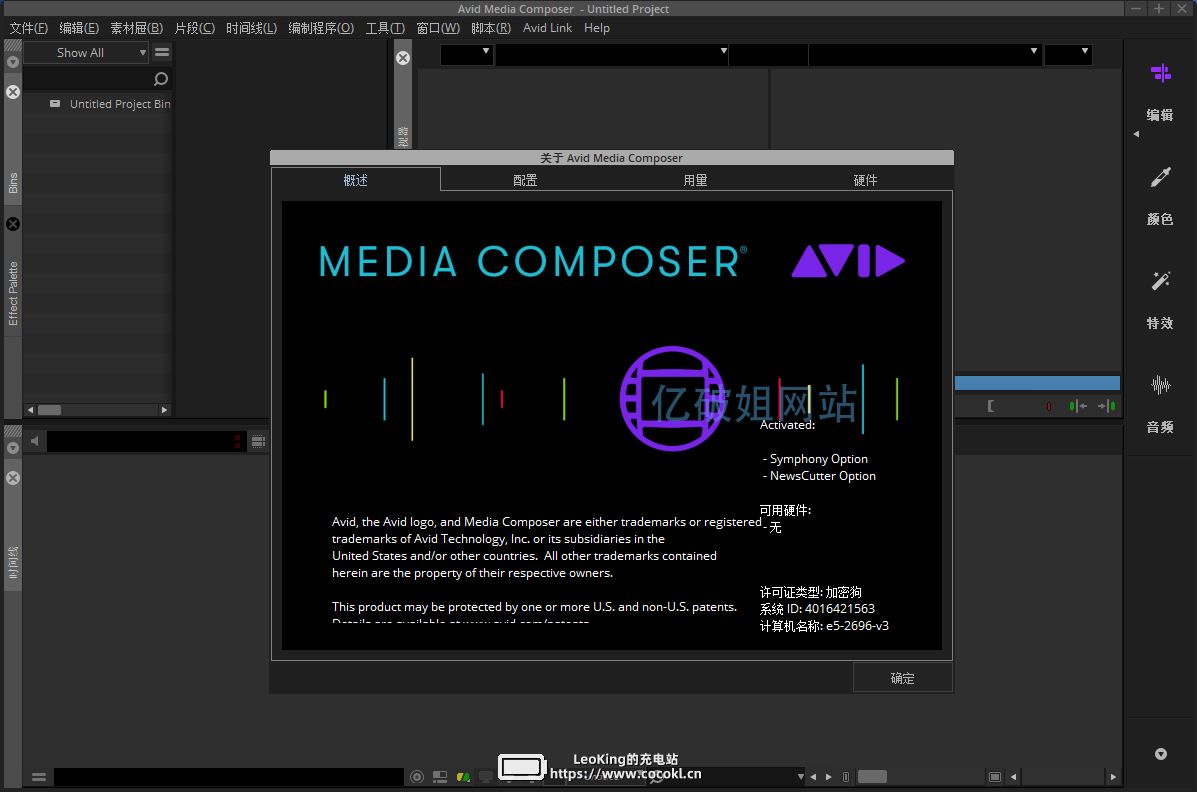The height and width of the screenshot is (792, 1197).
Task: Open the Bins panel hamburger menu
Action: tap(162, 52)
